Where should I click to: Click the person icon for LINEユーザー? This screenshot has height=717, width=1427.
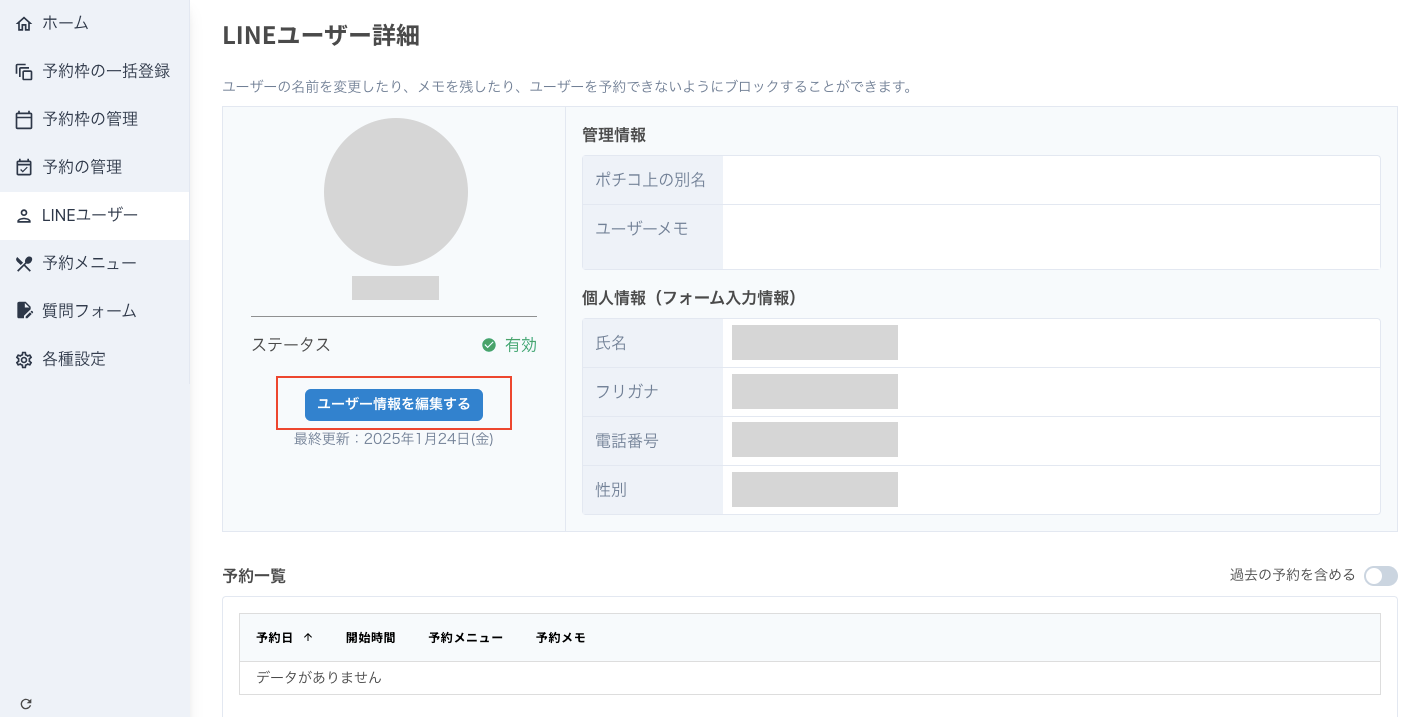click(24, 216)
